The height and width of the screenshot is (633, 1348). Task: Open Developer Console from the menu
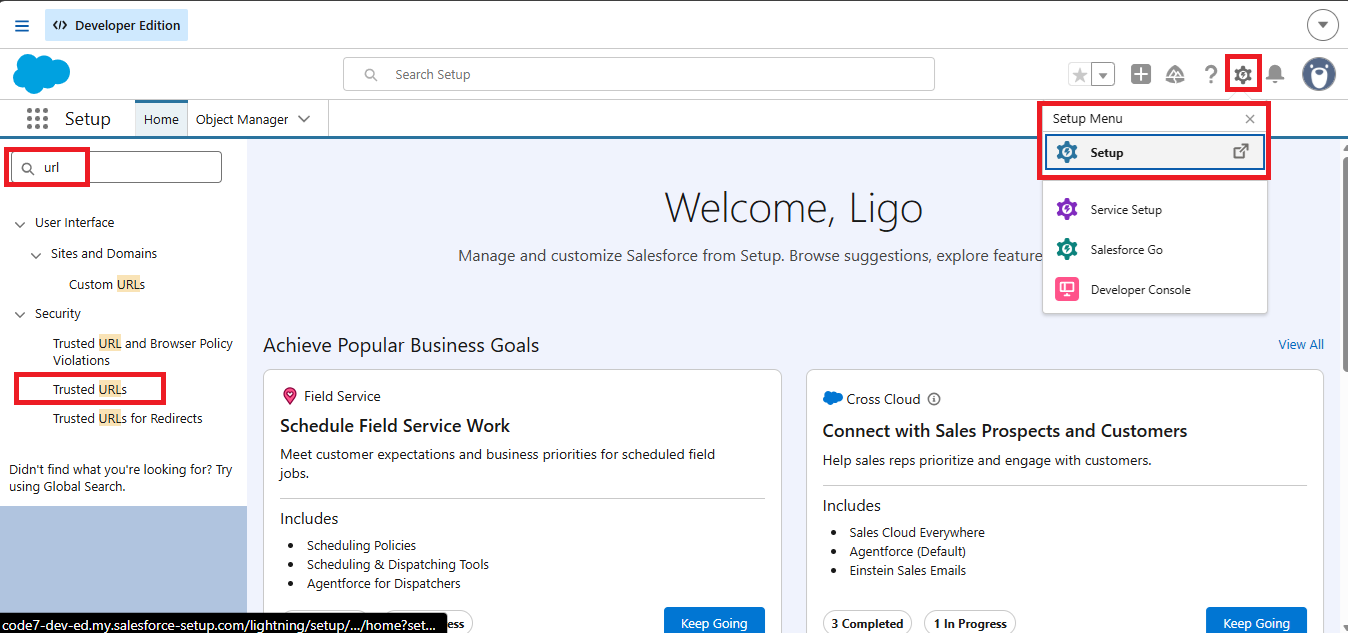pyautogui.click(x=1155, y=290)
